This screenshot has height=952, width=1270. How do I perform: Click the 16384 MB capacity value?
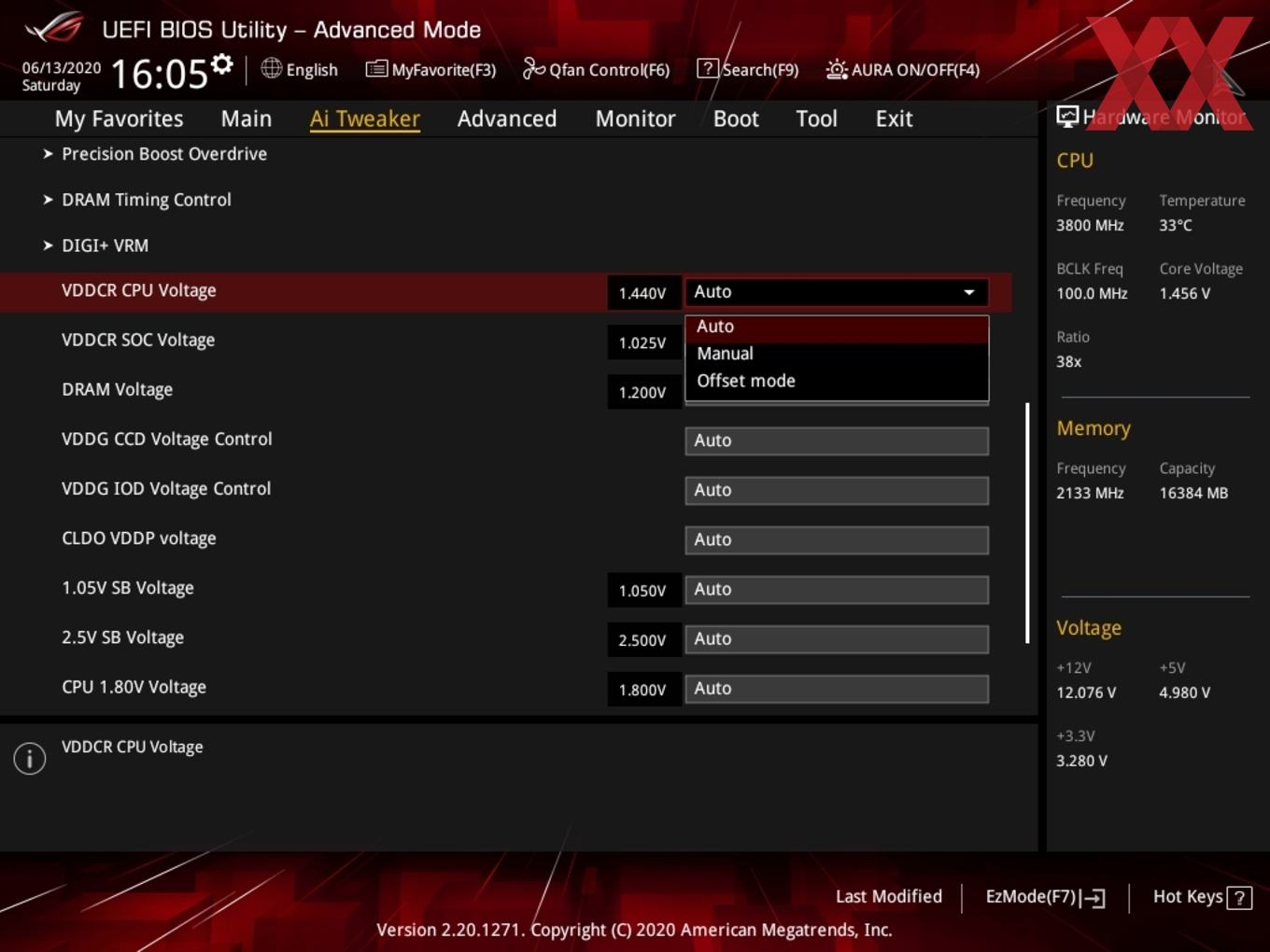click(x=1193, y=493)
